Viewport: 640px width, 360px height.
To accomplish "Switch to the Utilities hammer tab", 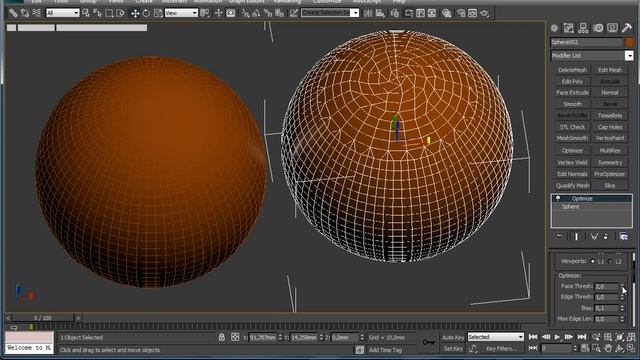I will tap(627, 28).
